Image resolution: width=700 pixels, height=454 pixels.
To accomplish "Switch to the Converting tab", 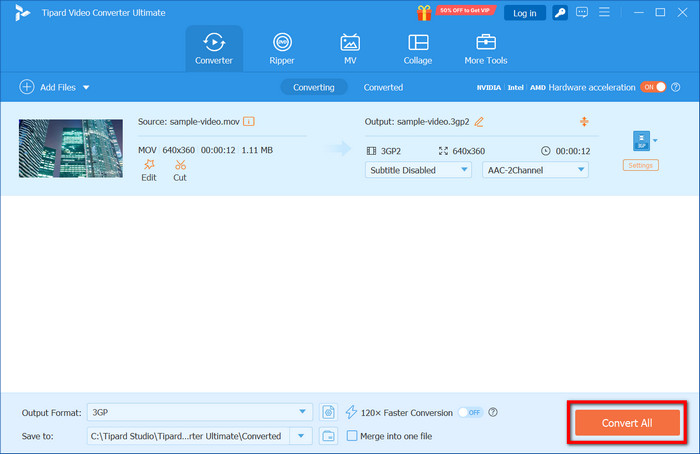I will [x=314, y=87].
